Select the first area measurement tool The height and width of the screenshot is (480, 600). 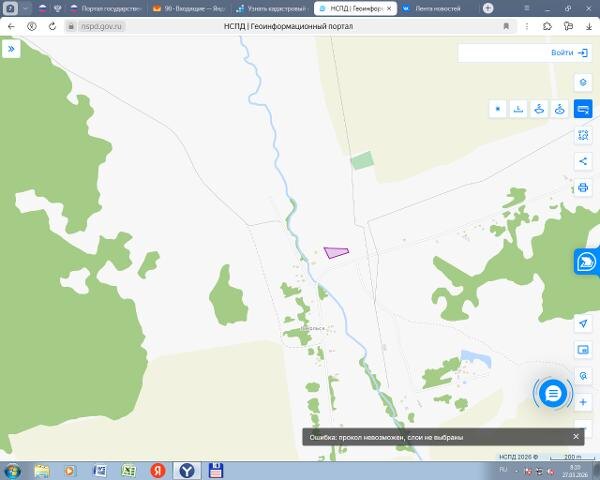(539, 109)
